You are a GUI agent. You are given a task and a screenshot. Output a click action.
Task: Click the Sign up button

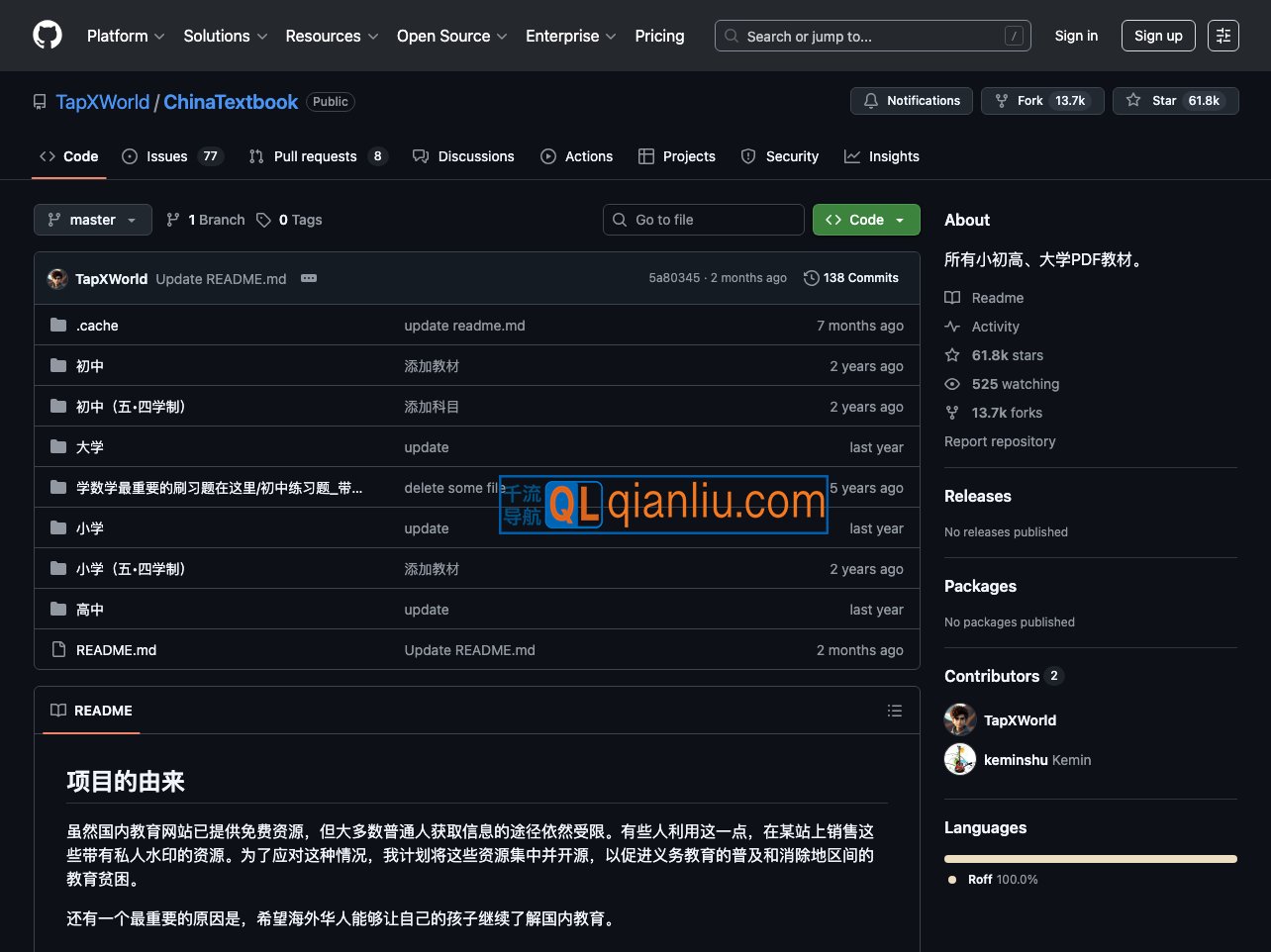(x=1158, y=36)
